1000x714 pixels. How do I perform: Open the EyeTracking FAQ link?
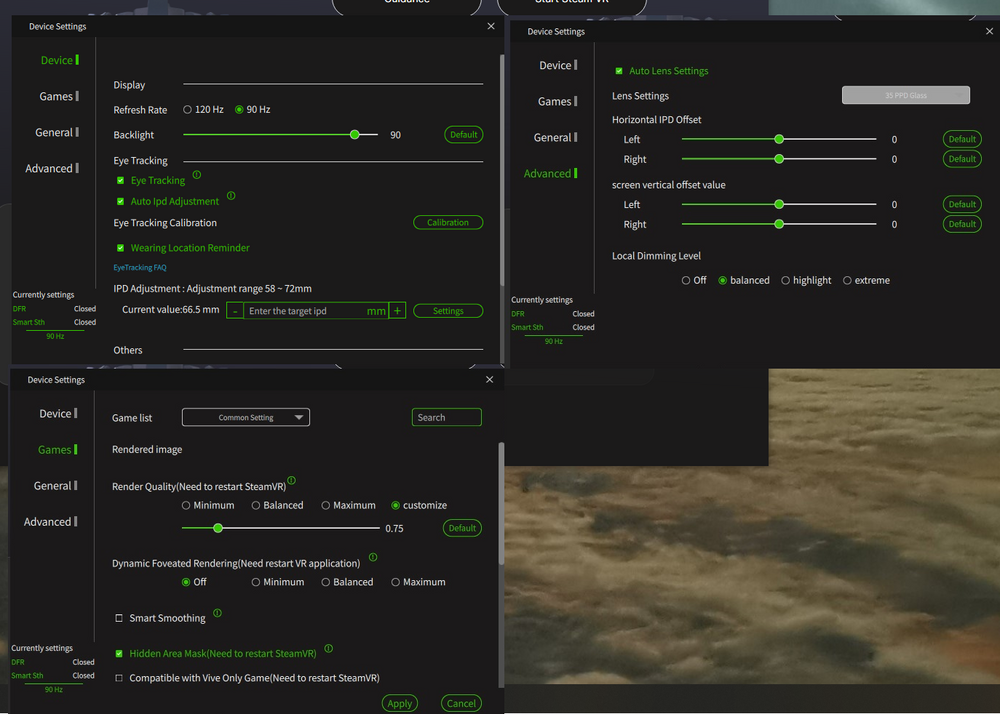click(x=139, y=267)
